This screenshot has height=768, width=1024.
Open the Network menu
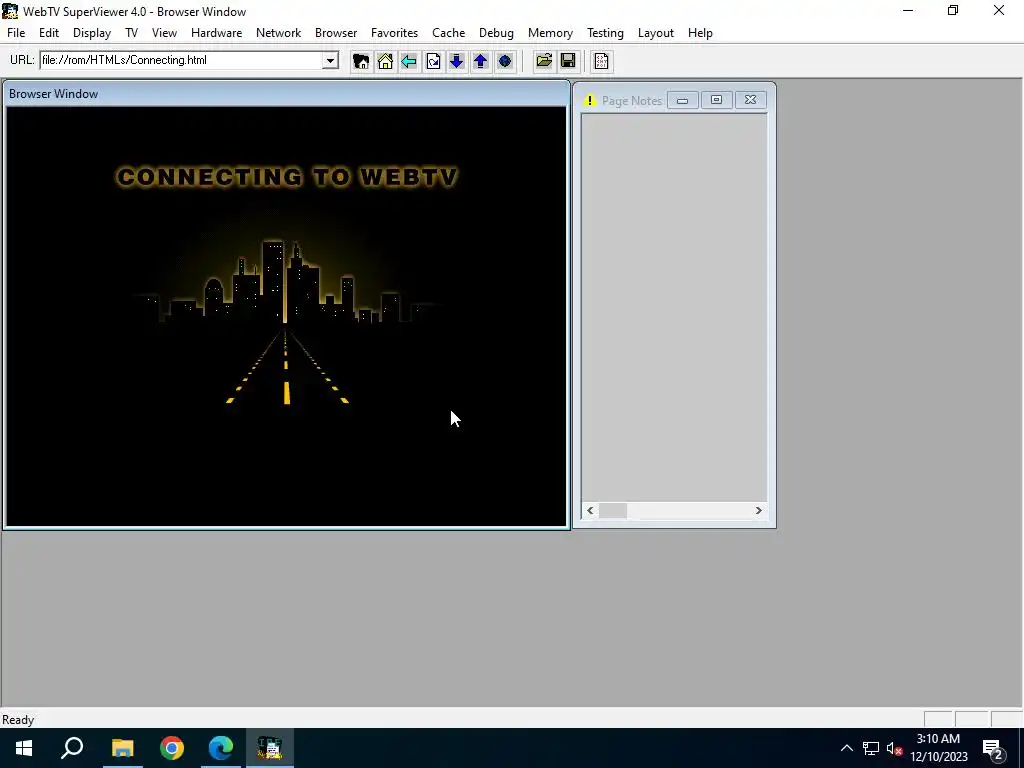278,33
